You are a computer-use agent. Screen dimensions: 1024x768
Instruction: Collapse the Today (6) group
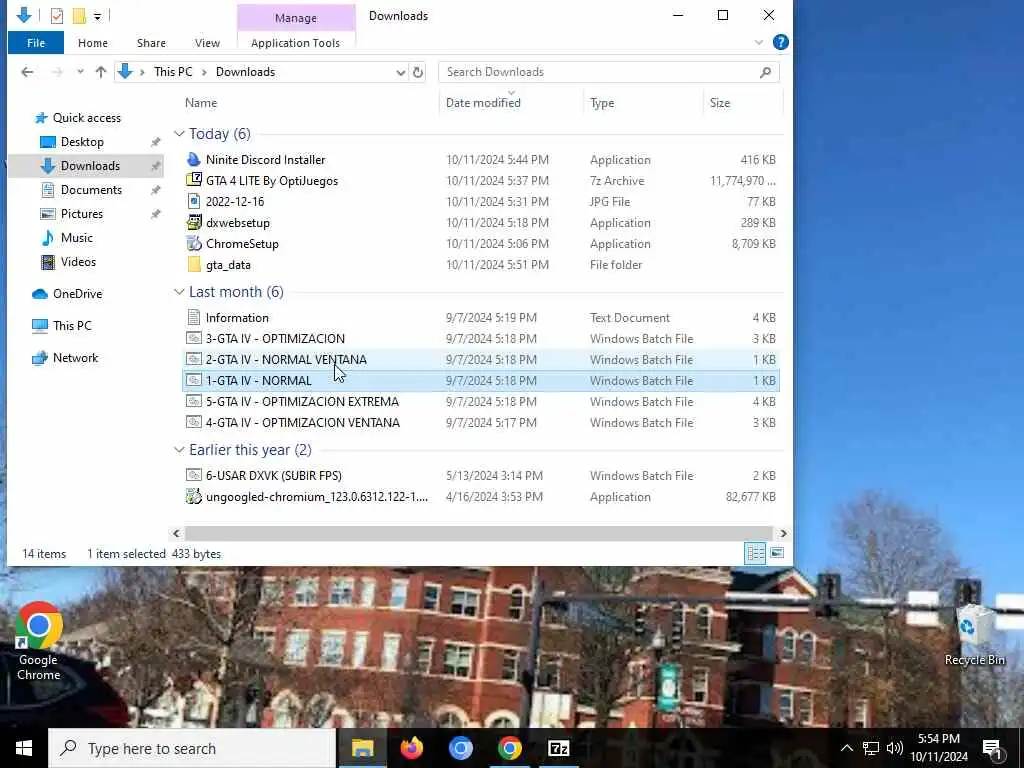[179, 134]
